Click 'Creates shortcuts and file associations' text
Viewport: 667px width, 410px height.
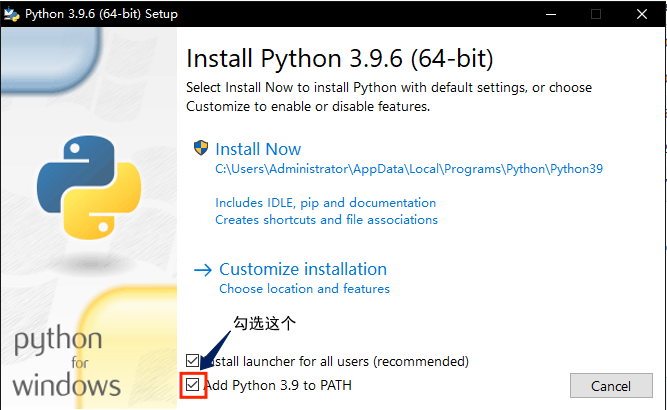[326, 219]
